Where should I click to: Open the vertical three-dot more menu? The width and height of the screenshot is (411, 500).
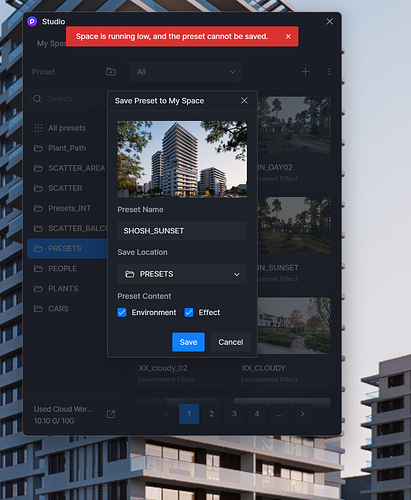(329, 72)
